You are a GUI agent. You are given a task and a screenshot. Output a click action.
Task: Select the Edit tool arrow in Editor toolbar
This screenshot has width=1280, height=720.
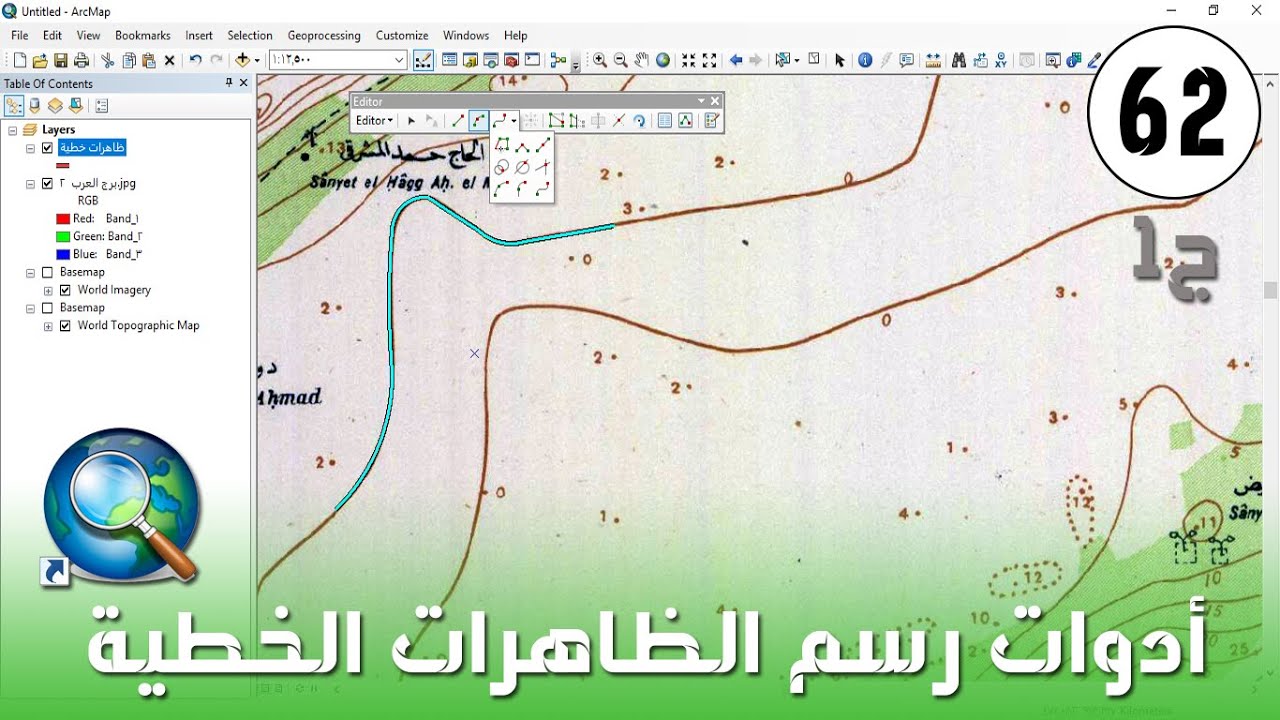pos(411,120)
